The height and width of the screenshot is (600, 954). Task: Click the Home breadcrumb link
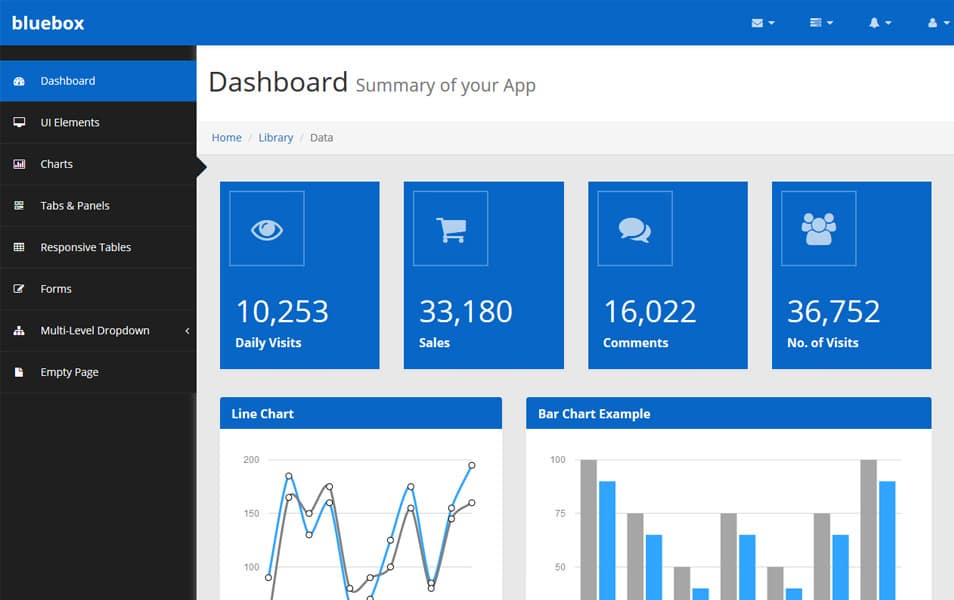point(226,137)
